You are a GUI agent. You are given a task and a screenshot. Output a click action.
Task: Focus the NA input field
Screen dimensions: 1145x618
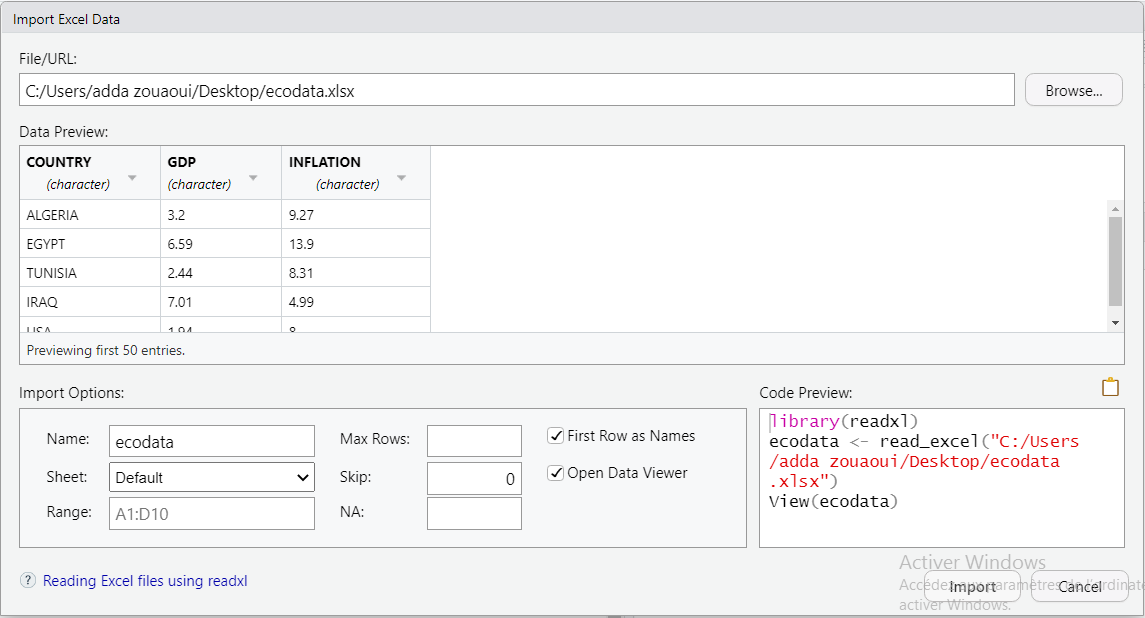pyautogui.click(x=474, y=514)
